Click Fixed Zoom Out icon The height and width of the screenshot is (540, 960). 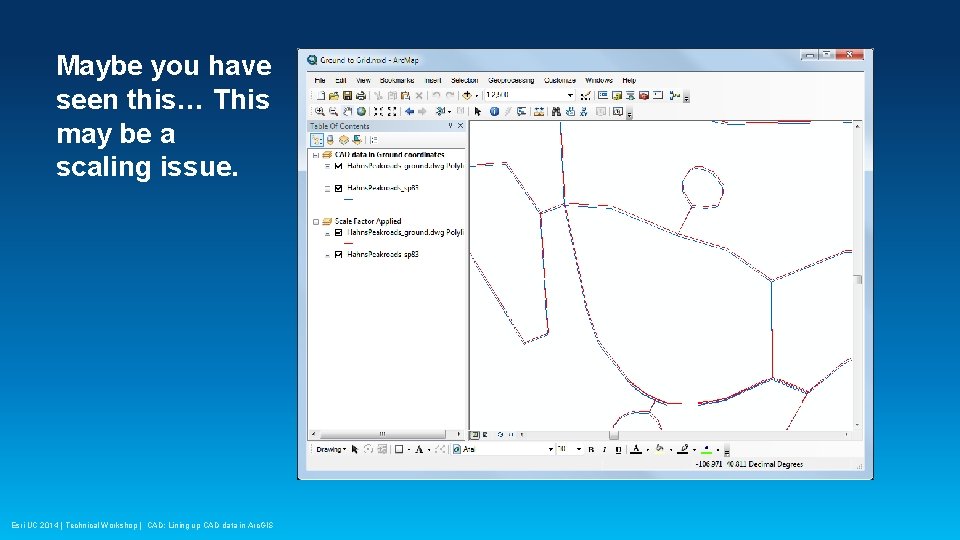pyautogui.click(x=392, y=111)
